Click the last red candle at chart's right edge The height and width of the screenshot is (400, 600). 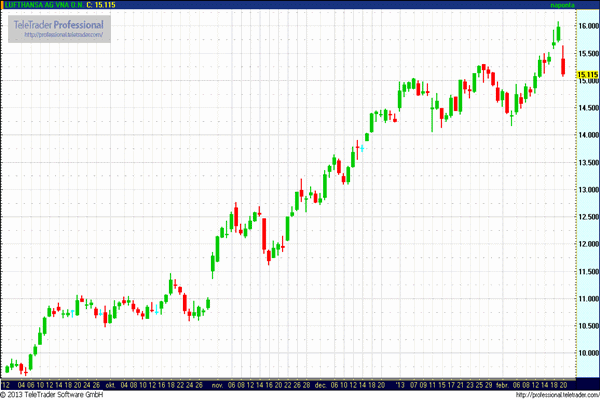(564, 62)
